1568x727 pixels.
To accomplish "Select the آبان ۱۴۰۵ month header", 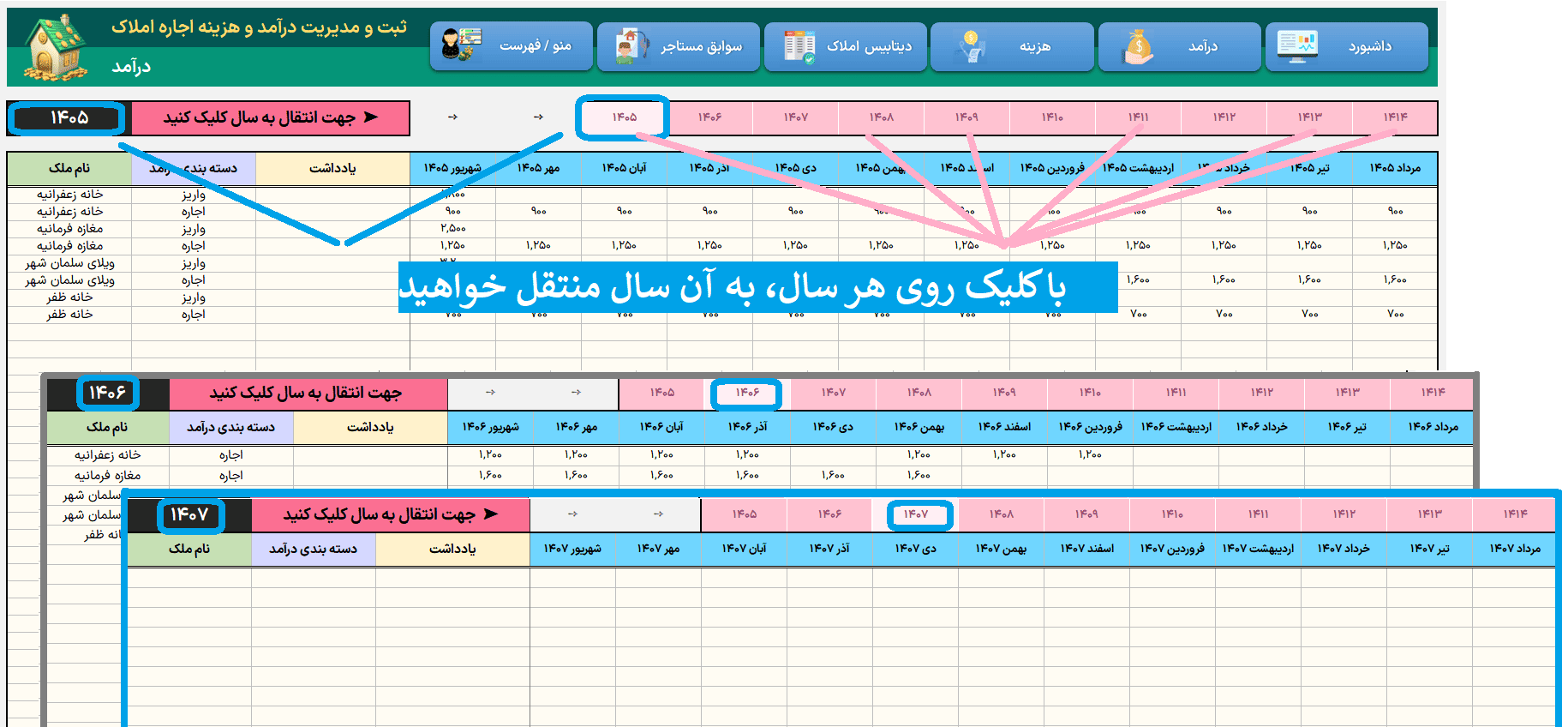I will [x=624, y=168].
